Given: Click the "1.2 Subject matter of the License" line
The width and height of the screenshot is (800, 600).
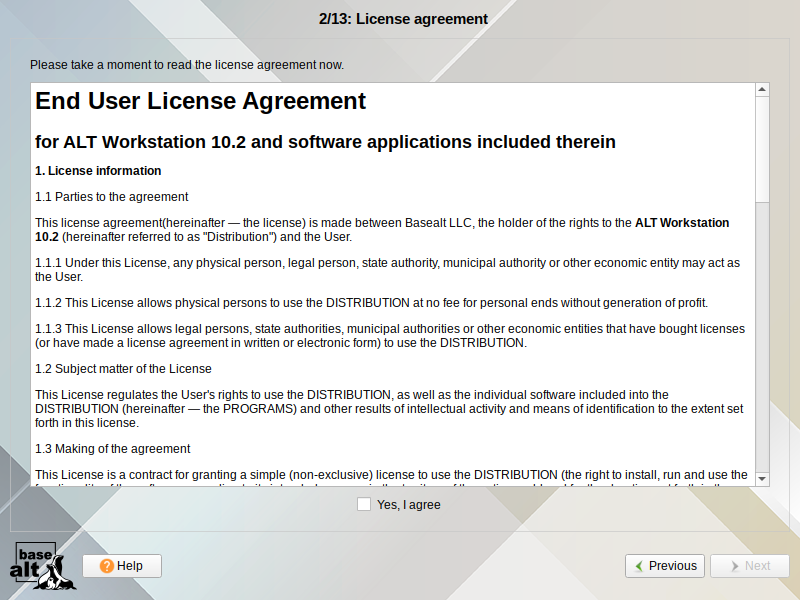Looking at the screenshot, I should [x=123, y=369].
